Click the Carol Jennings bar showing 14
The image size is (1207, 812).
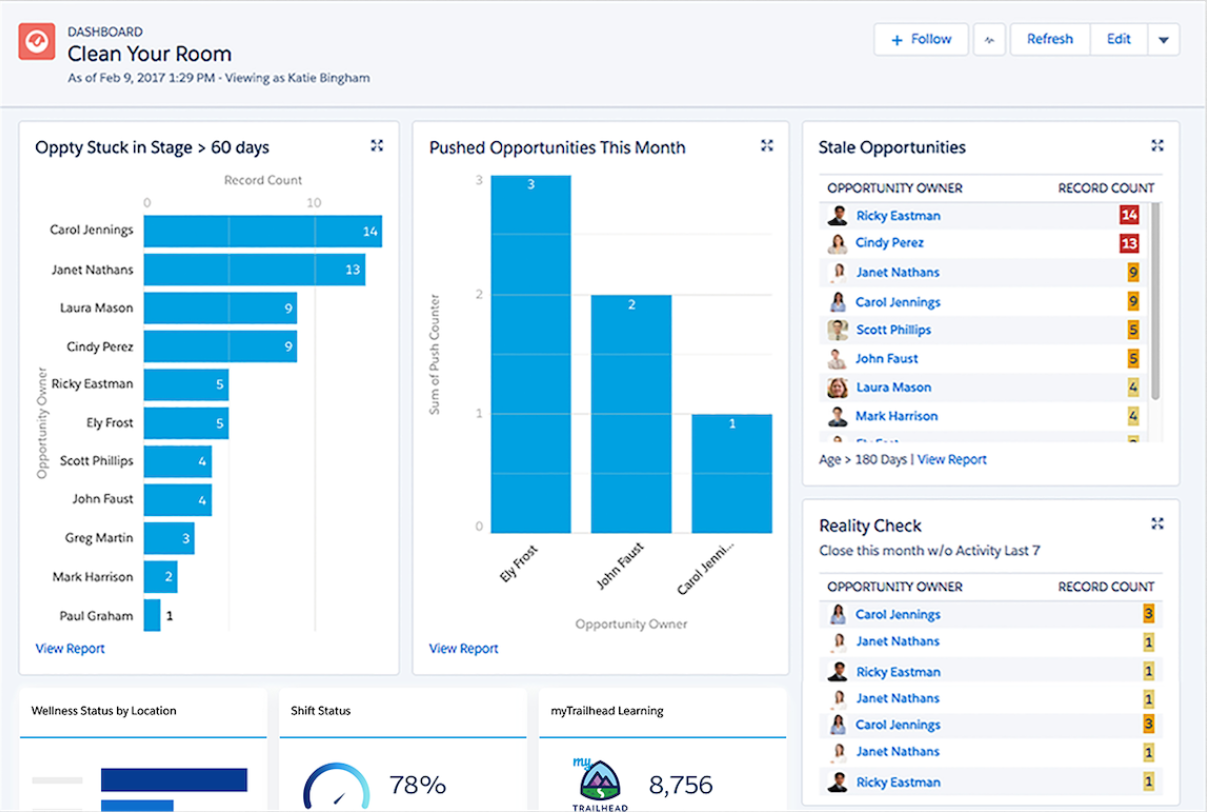(x=262, y=231)
